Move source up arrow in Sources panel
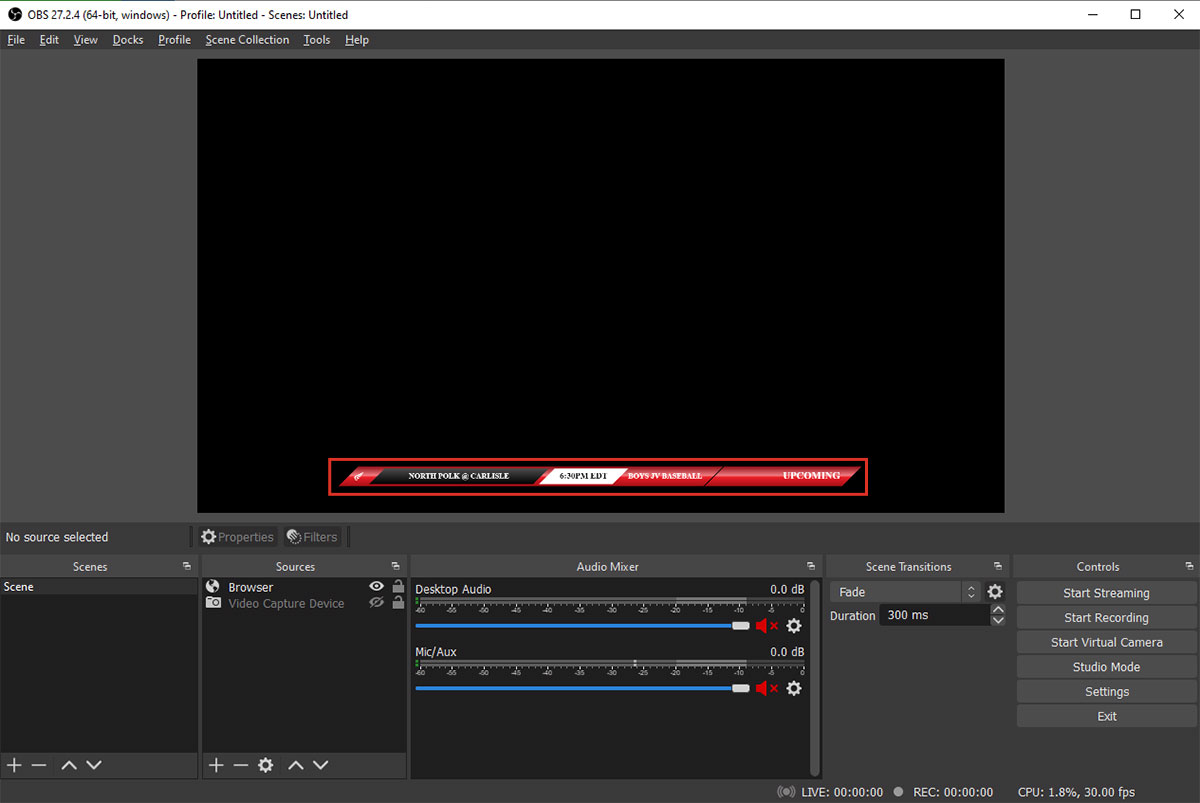The height and width of the screenshot is (803, 1200). (296, 765)
